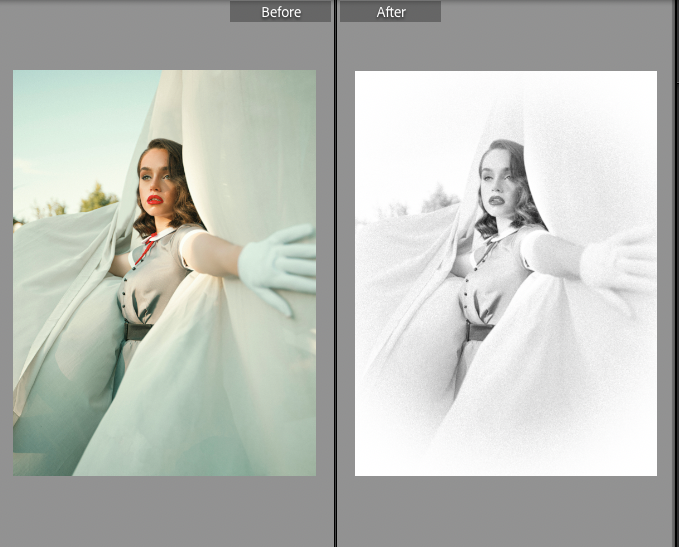Click the After label

[390, 12]
